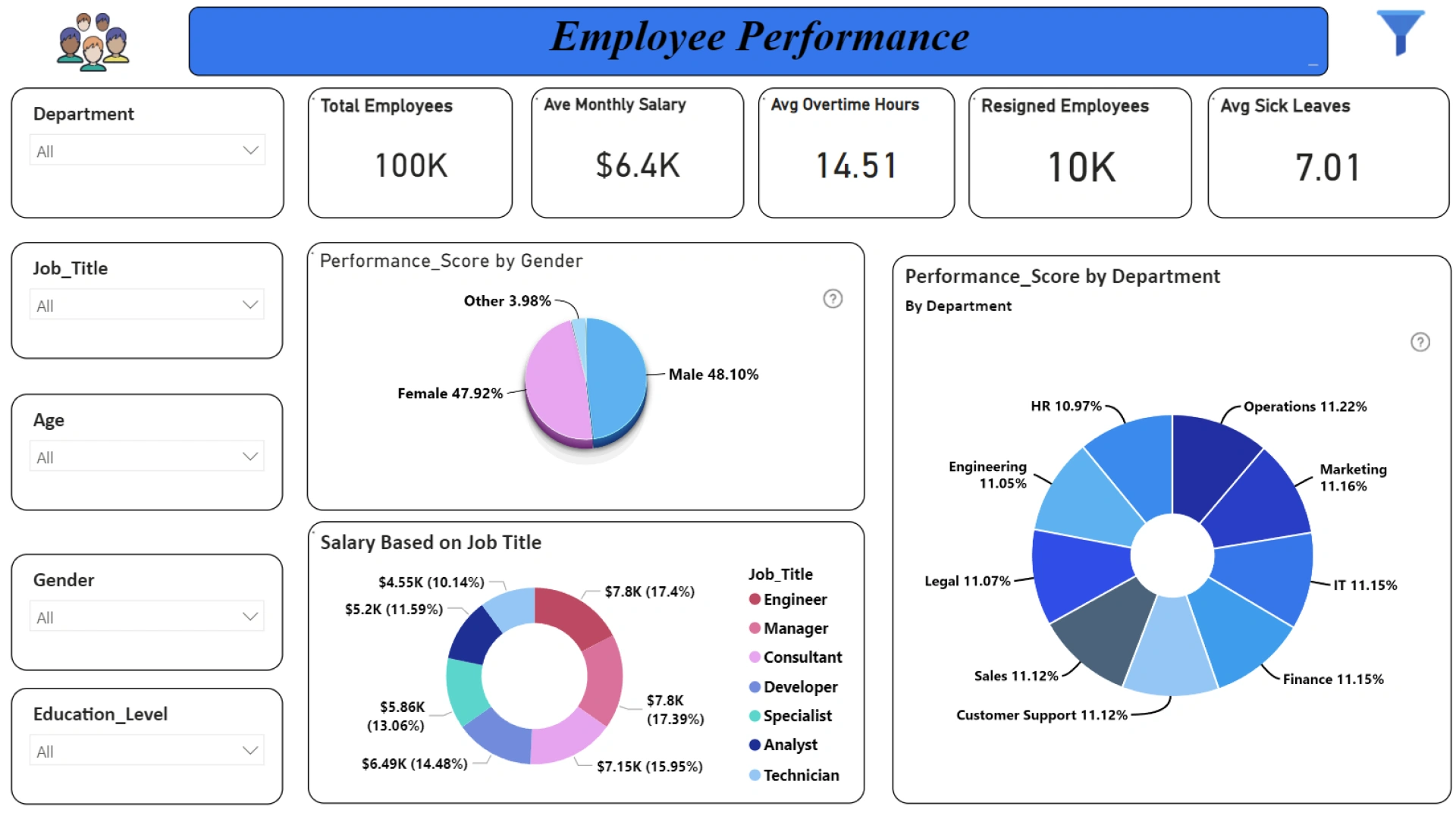The image size is (1456, 819).
Task: Expand the Age dropdown
Action: pos(147,457)
